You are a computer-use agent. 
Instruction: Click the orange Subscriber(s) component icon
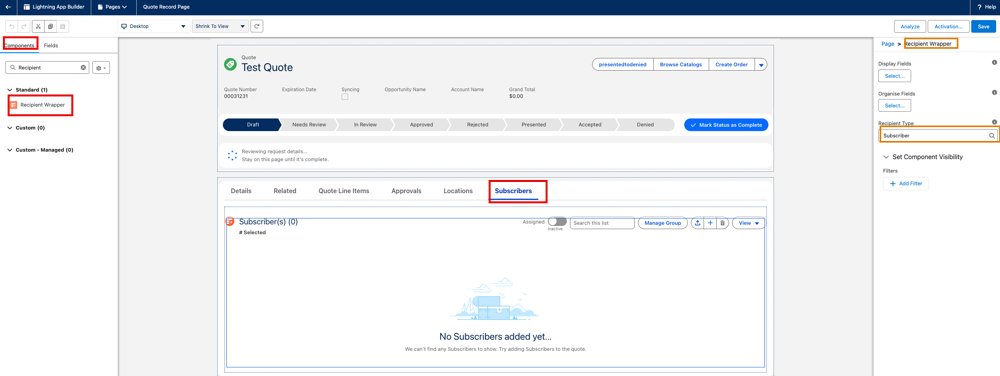[230, 222]
